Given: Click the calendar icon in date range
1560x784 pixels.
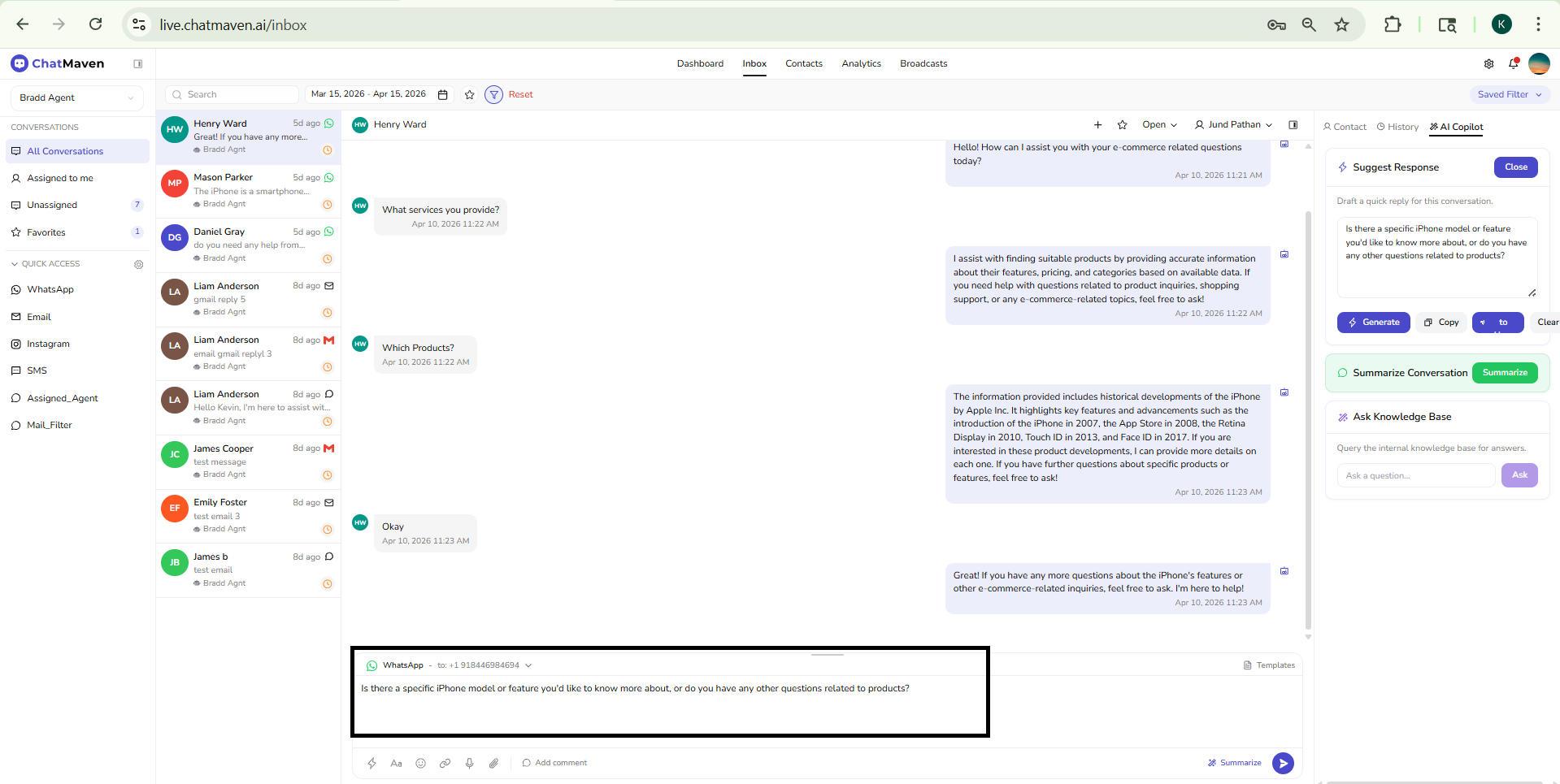Looking at the screenshot, I should pos(443,95).
